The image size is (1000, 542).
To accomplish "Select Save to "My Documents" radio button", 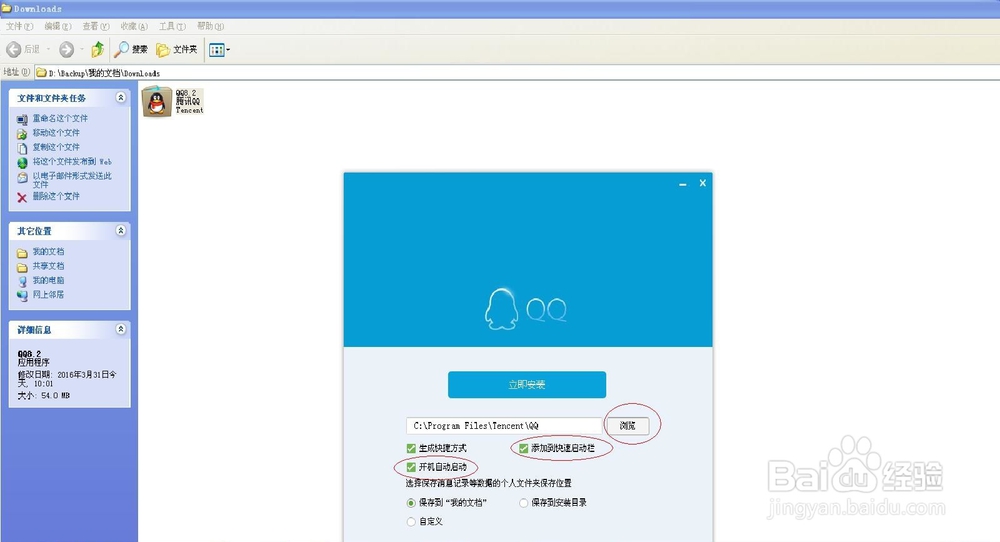I will point(411,502).
